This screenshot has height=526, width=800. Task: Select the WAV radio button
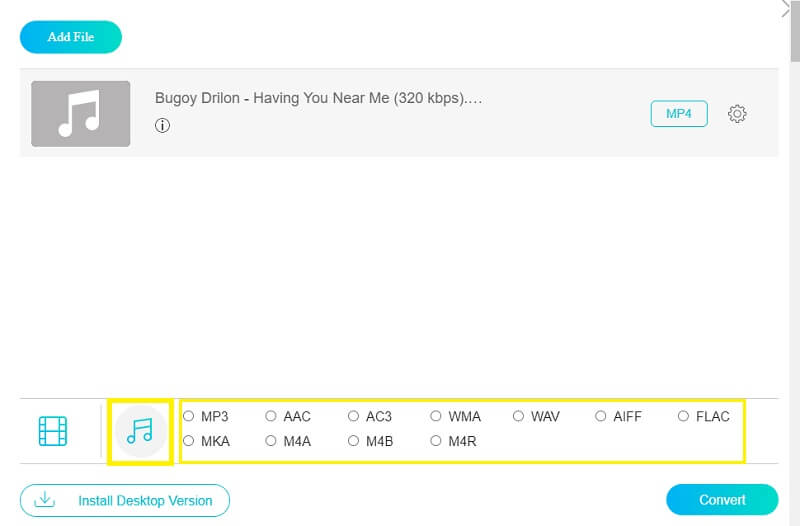pyautogui.click(x=519, y=416)
